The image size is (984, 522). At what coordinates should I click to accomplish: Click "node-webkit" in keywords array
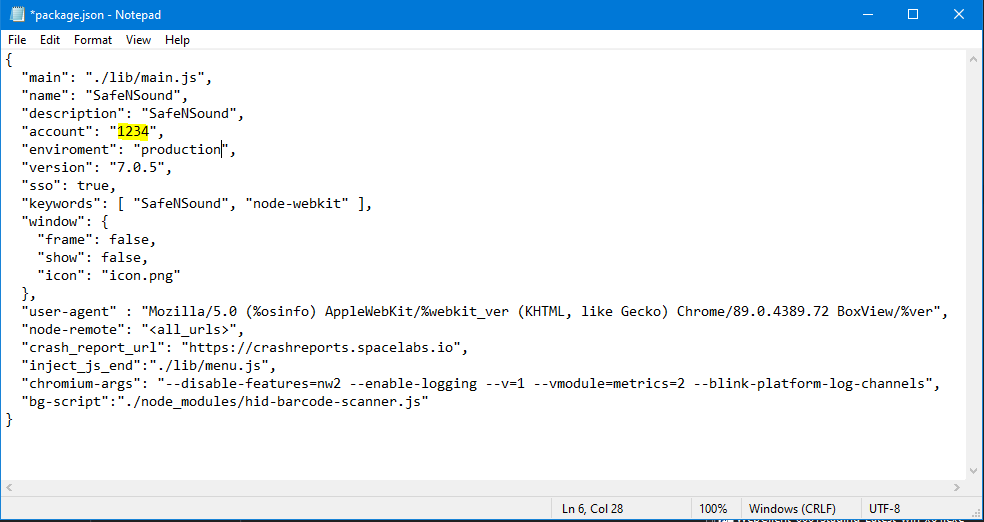297,204
